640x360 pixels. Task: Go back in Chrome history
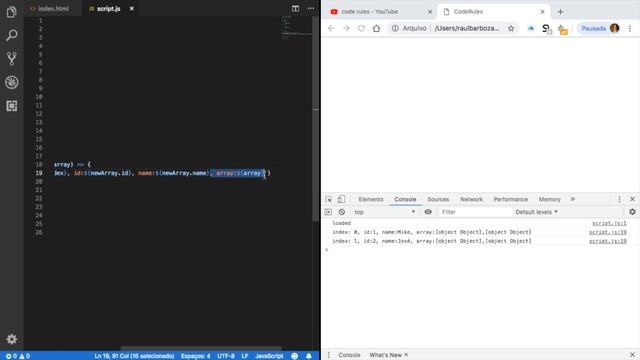click(x=331, y=28)
